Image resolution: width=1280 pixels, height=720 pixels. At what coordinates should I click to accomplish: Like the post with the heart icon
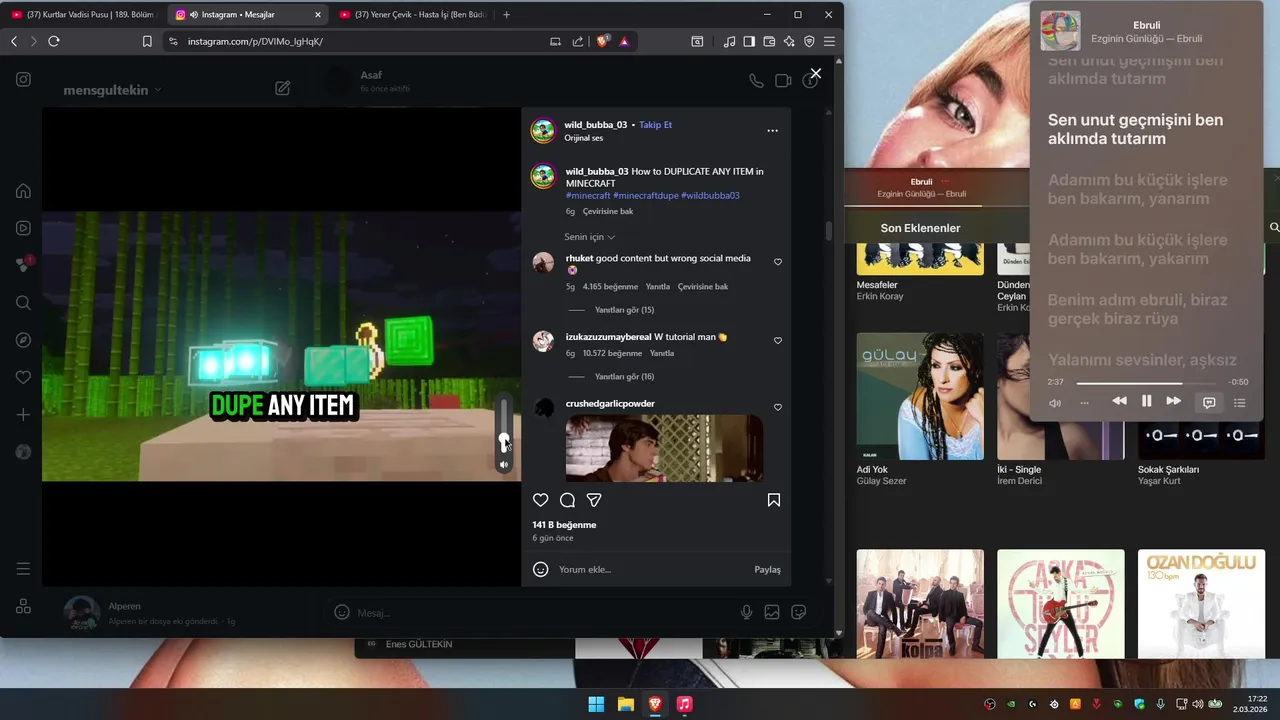click(541, 500)
